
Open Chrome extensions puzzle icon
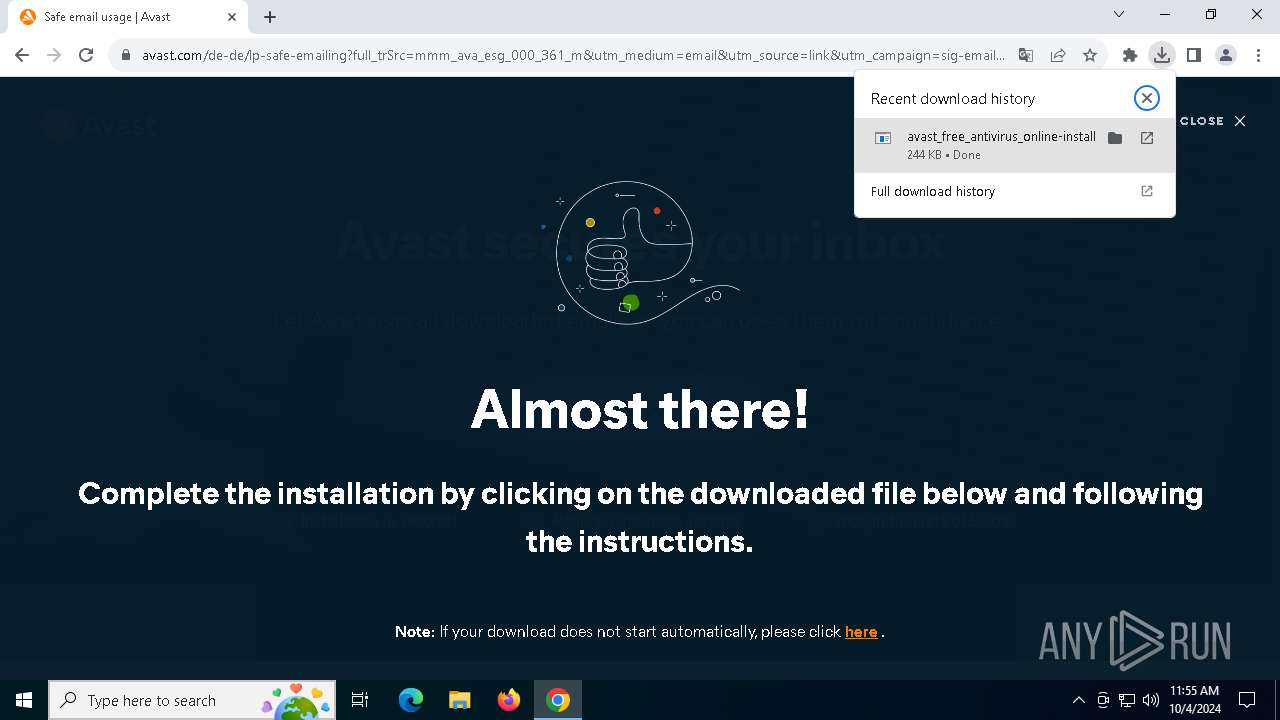click(x=1130, y=55)
